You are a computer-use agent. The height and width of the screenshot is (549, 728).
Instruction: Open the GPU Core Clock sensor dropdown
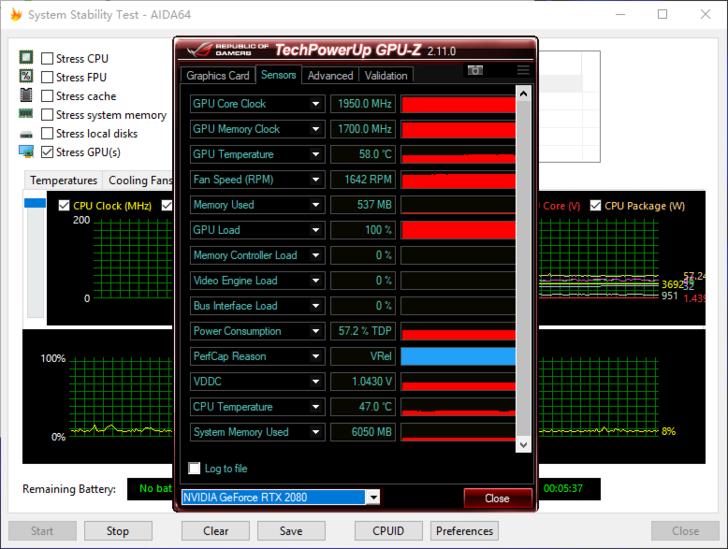coord(316,104)
